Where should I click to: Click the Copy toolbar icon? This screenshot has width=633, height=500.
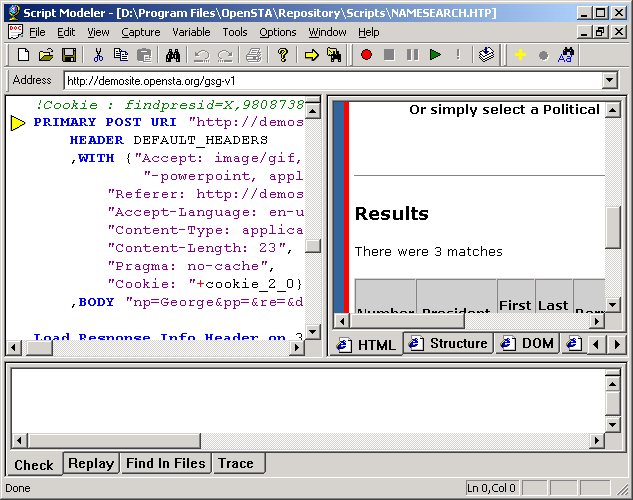tap(121, 54)
